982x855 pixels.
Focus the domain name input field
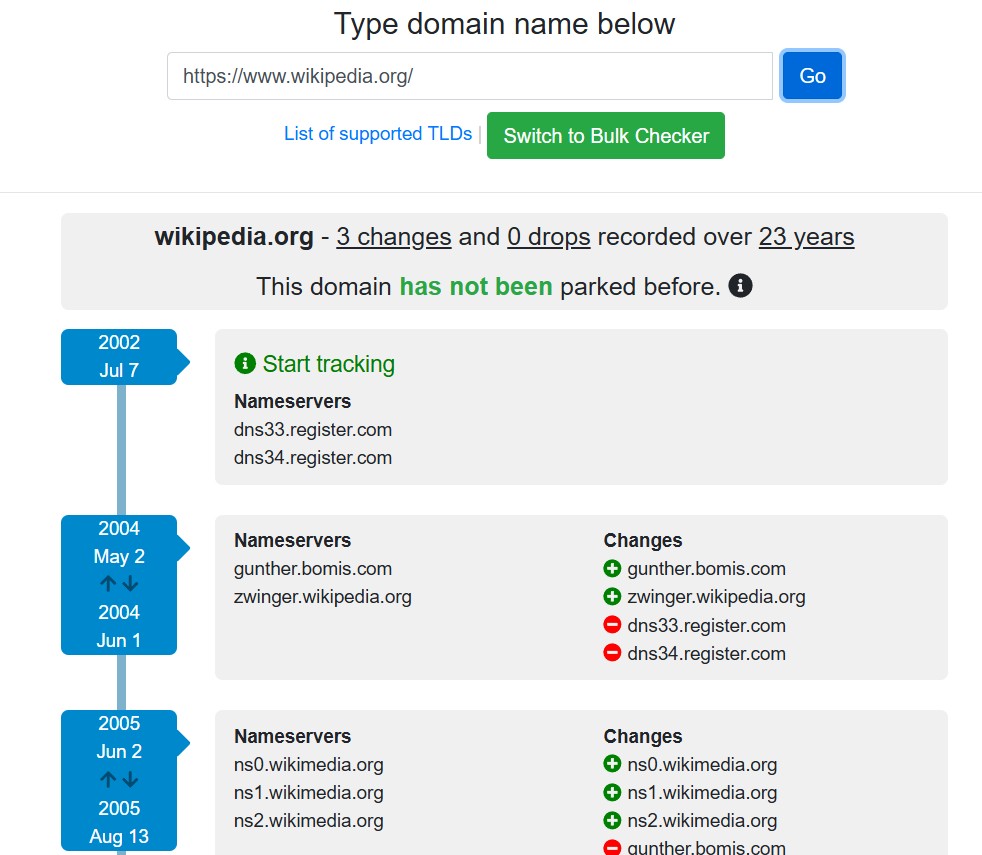click(470, 76)
